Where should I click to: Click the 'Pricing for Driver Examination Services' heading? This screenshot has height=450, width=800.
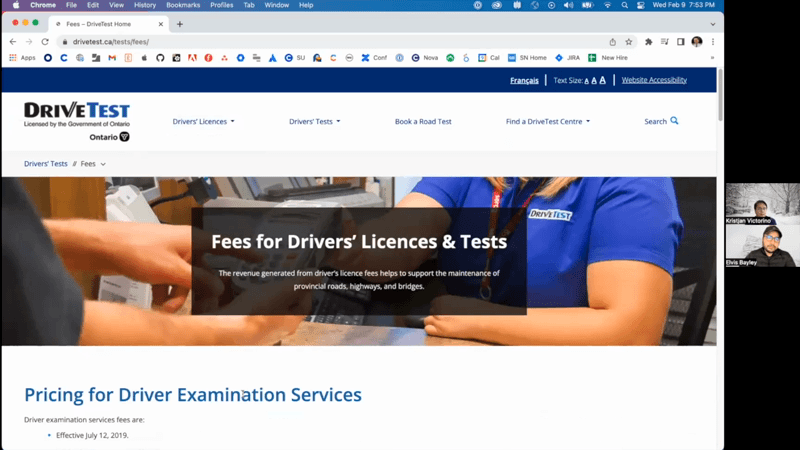193,395
